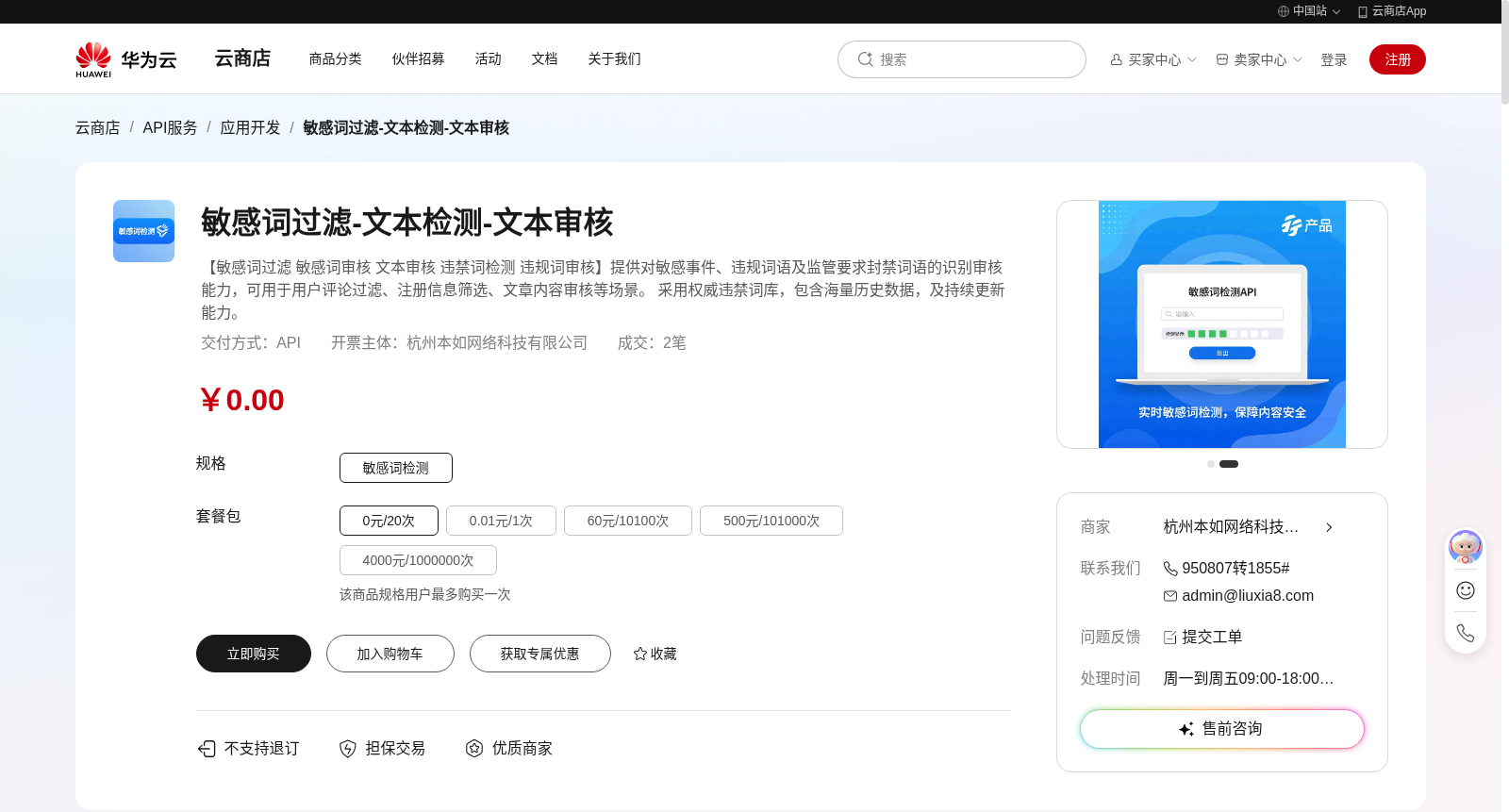Click the 成交：2笔 text
This screenshot has width=1509, height=812.
tap(652, 343)
